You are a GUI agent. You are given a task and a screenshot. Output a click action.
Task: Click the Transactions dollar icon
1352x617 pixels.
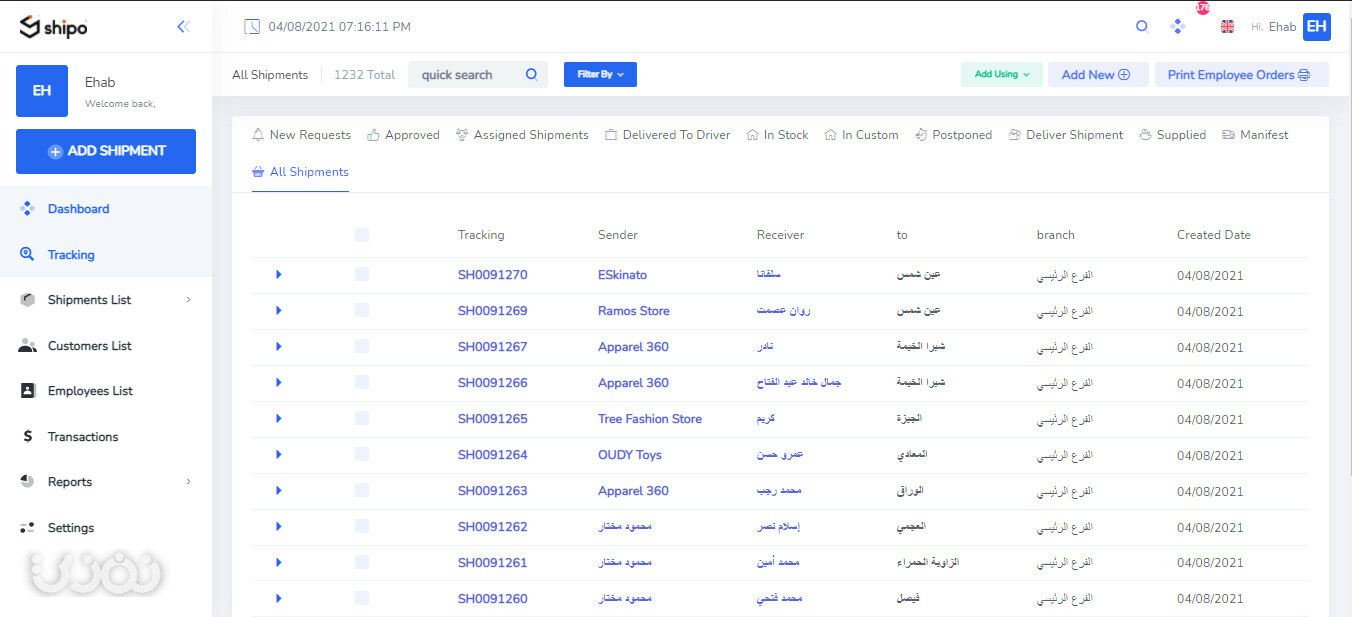[28, 437]
